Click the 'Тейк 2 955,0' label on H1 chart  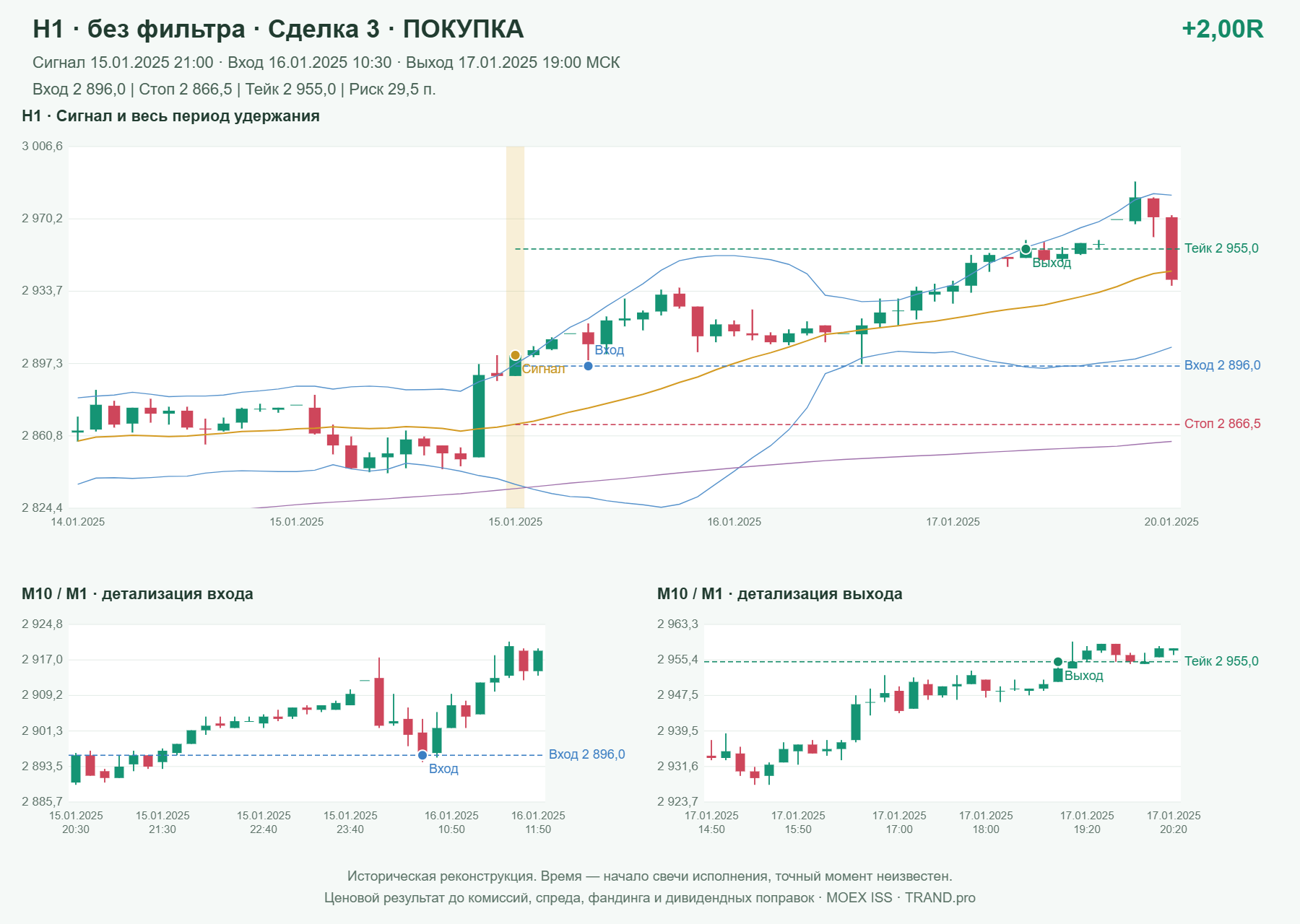[x=1221, y=248]
